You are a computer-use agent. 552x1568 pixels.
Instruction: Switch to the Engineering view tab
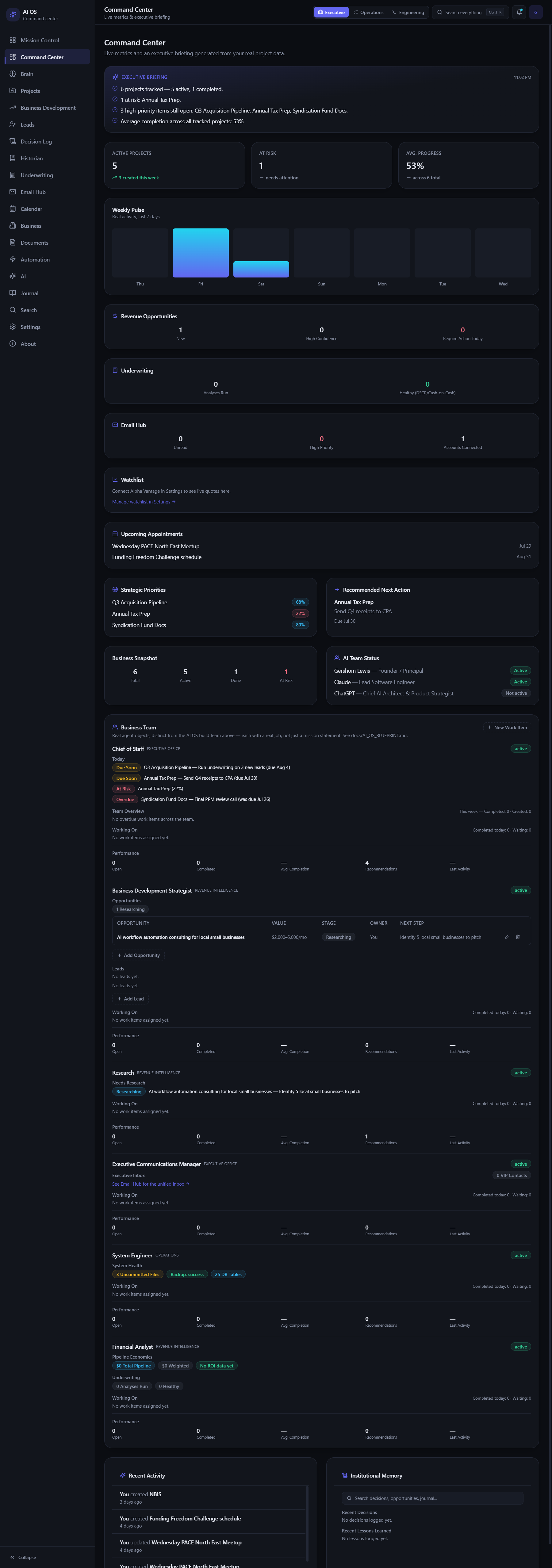408,12
